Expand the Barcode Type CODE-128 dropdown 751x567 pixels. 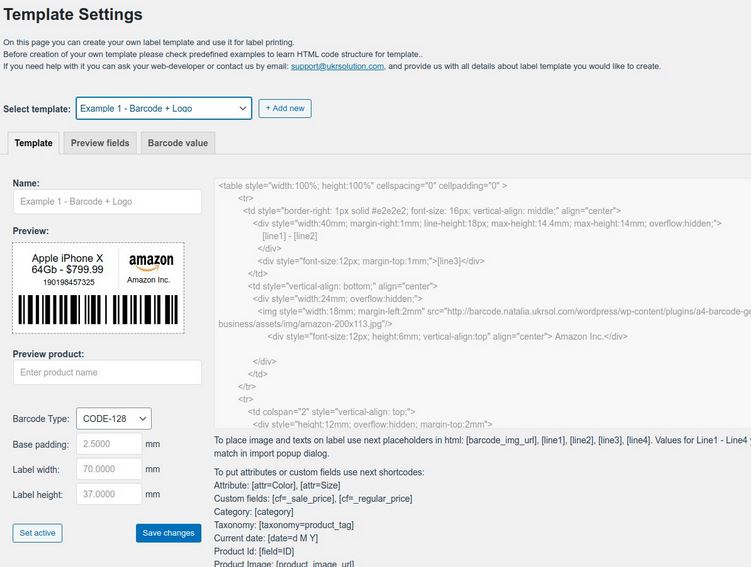(114, 419)
